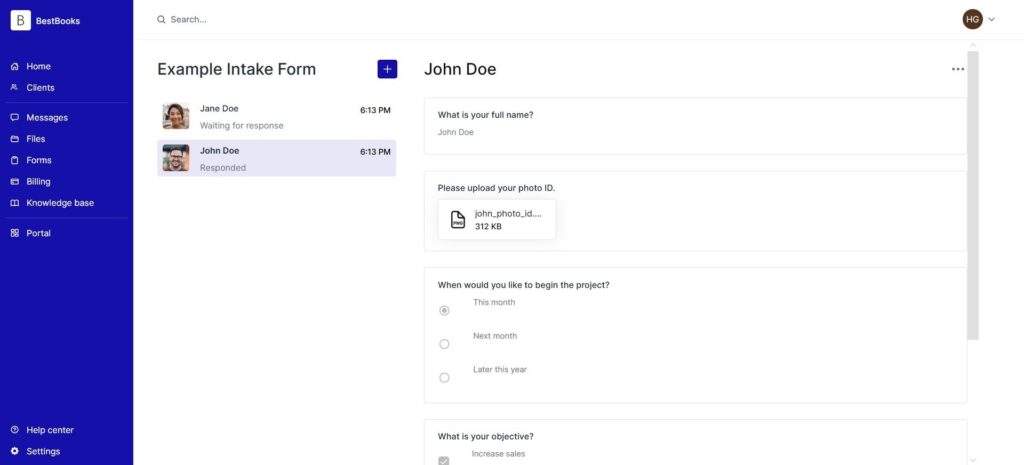Click the "What is your full name?" question
Image resolution: width=1024 pixels, height=465 pixels.
point(485,115)
